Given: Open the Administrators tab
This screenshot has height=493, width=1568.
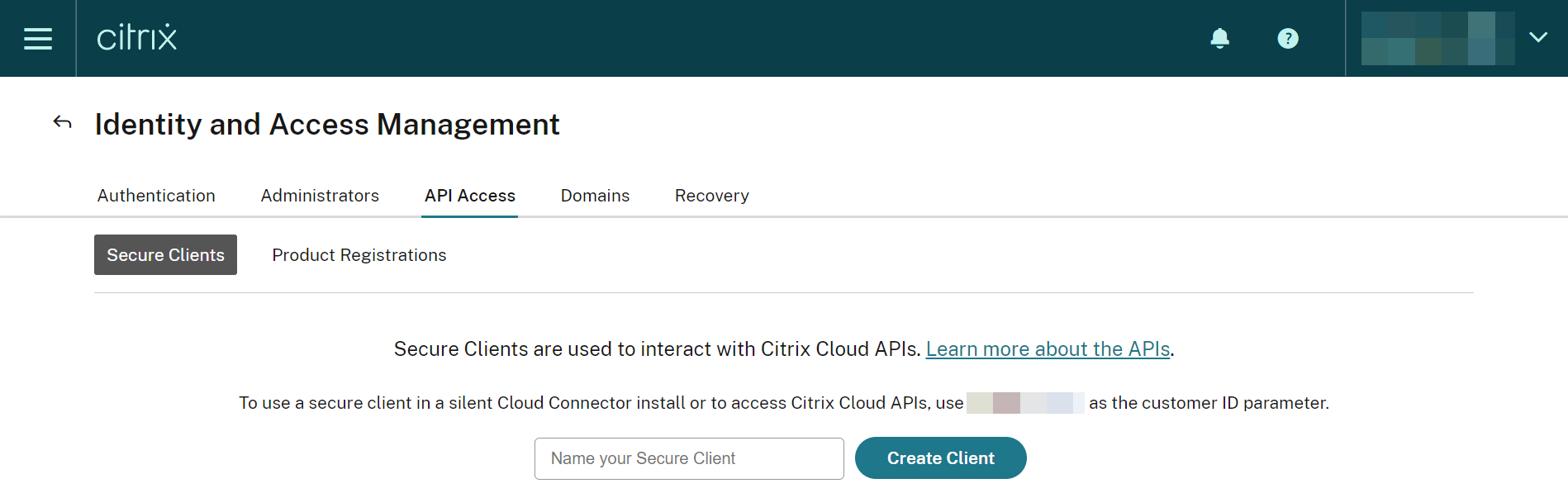Looking at the screenshot, I should [x=320, y=196].
